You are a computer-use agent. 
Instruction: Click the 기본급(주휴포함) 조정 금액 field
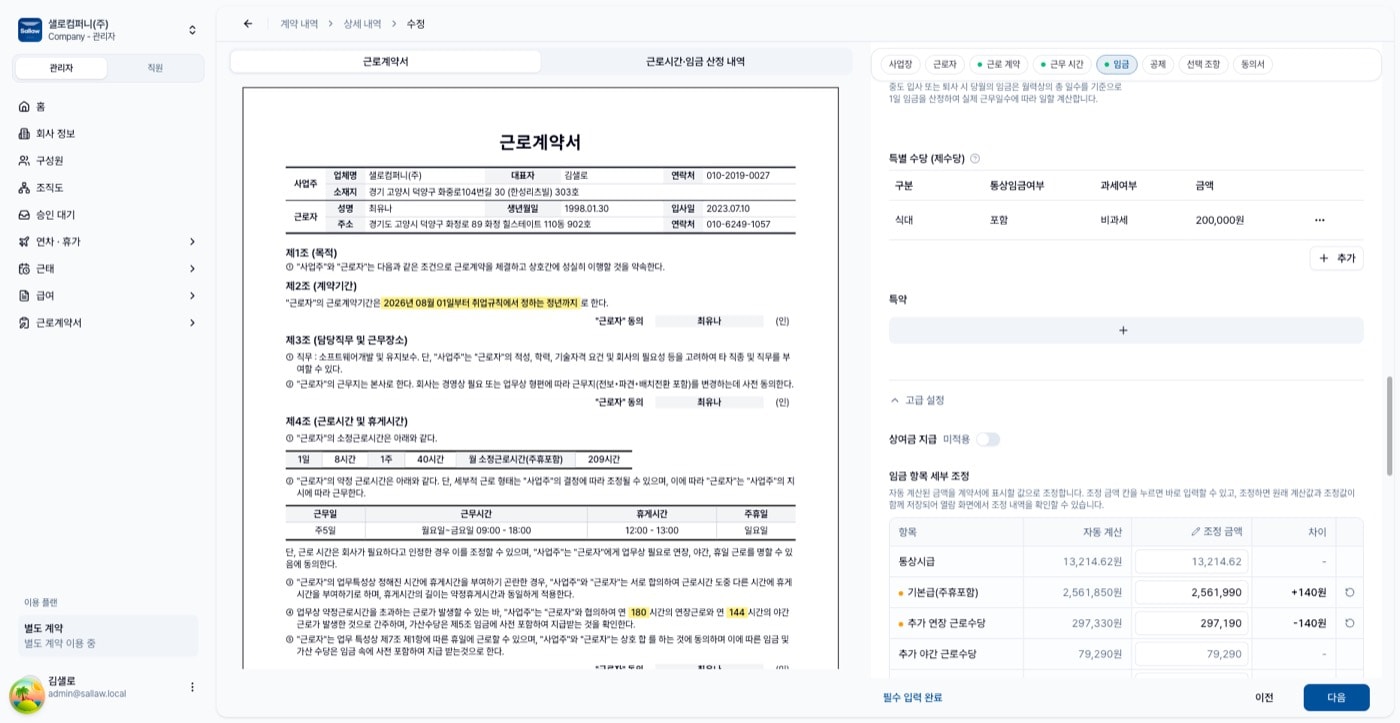(1191, 592)
